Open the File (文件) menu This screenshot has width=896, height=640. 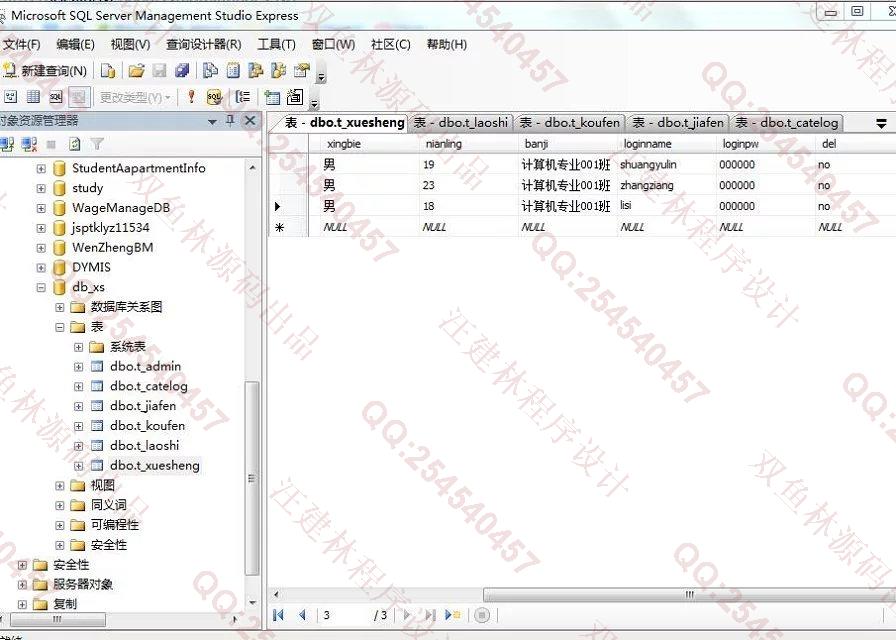[21, 45]
